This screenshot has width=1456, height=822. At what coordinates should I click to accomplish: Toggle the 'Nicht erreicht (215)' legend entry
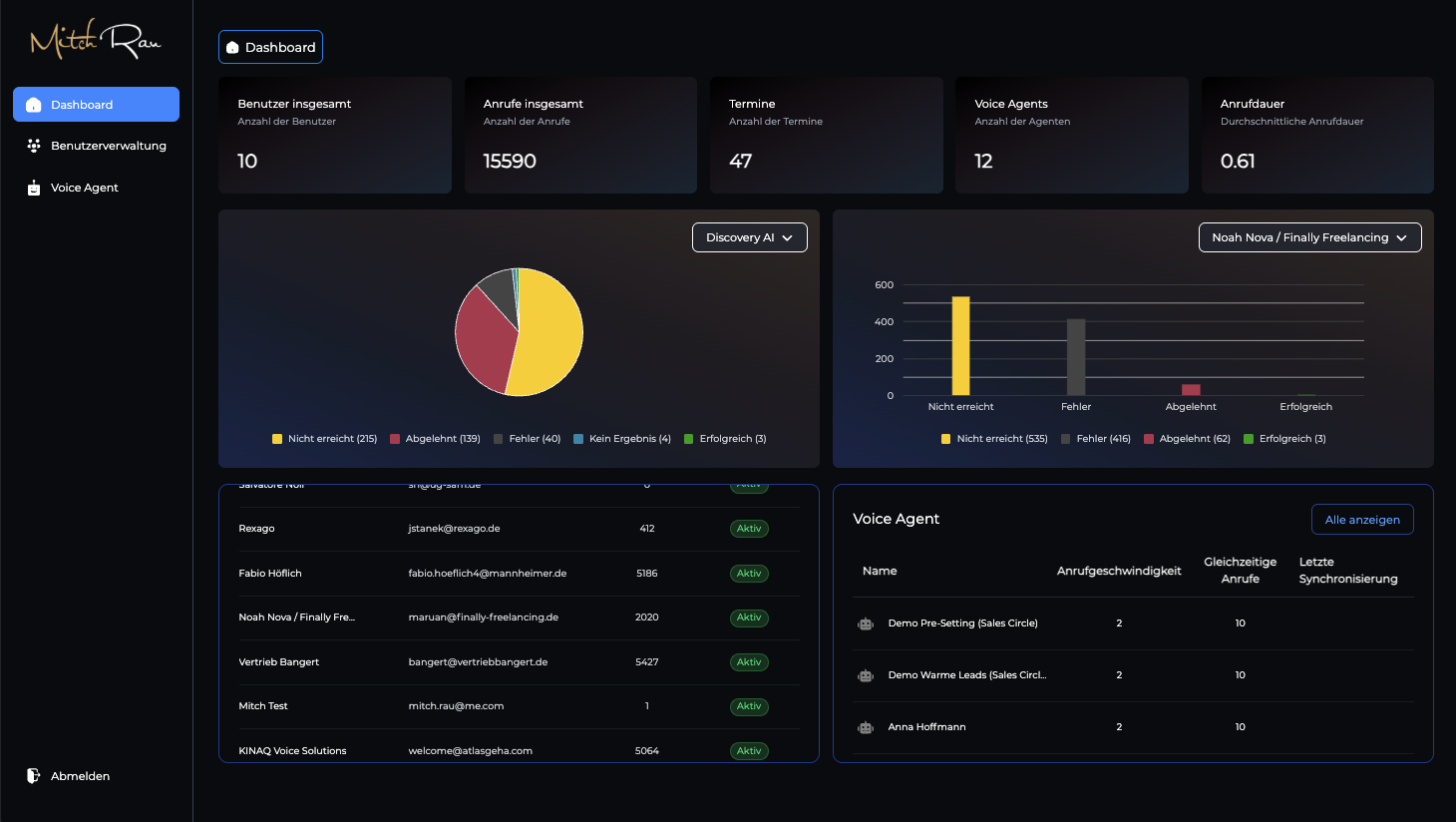[x=324, y=438]
